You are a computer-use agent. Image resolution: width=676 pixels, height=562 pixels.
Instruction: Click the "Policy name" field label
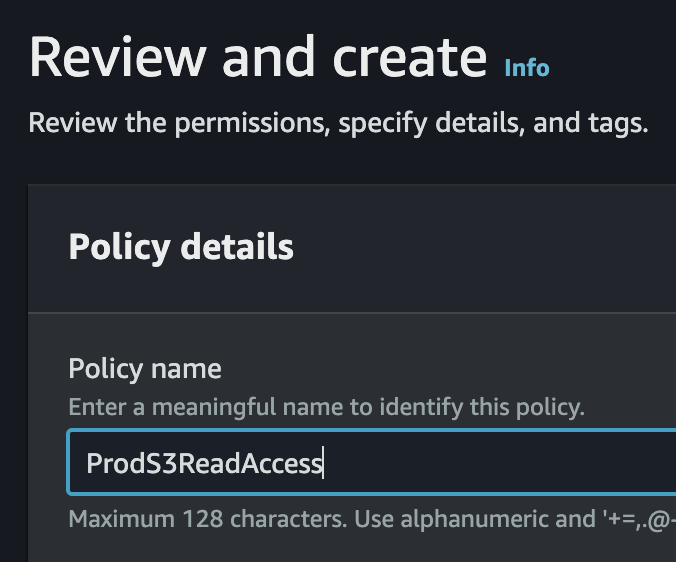145,368
